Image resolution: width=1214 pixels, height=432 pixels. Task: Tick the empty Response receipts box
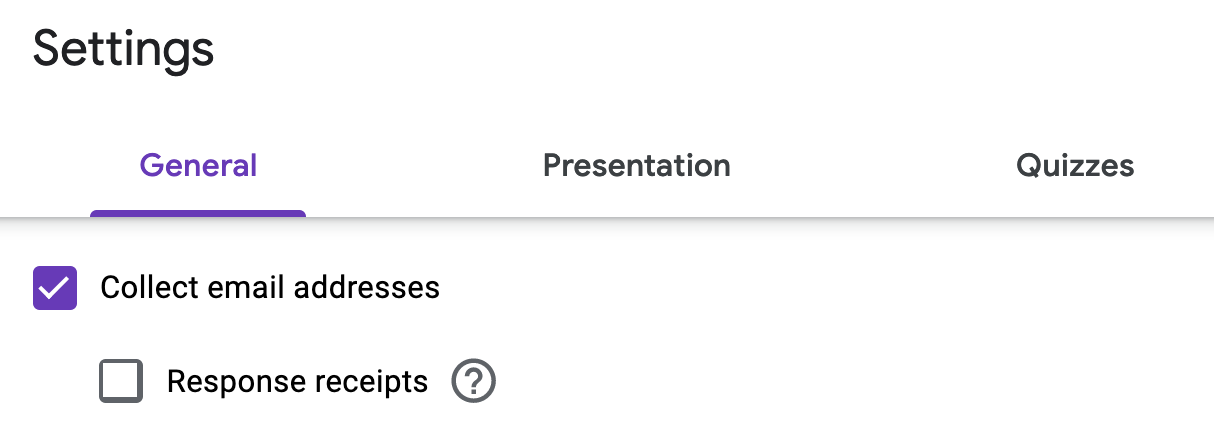pos(121,381)
